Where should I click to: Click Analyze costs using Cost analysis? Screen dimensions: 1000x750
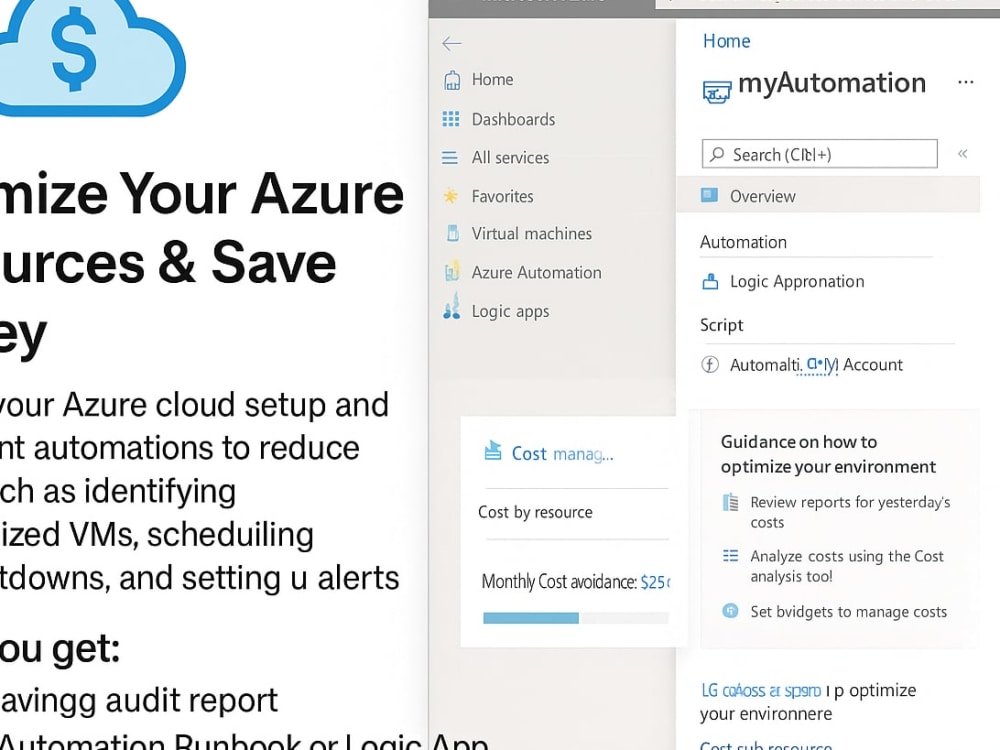pos(847,566)
